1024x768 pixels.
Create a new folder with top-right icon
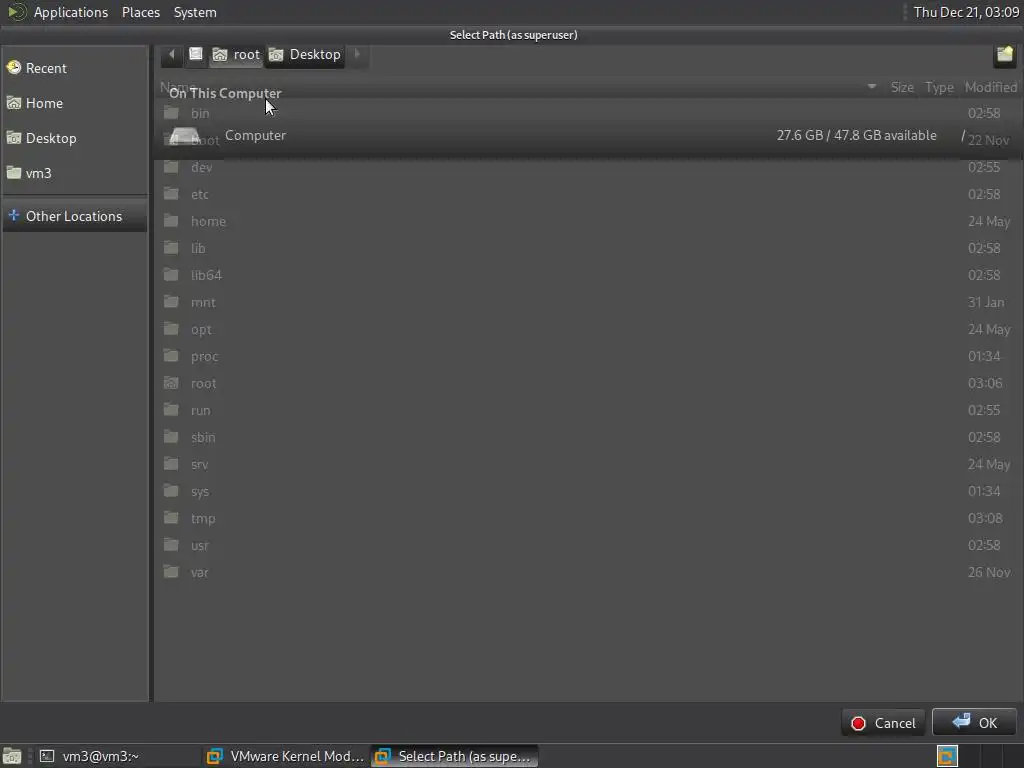tap(1004, 55)
